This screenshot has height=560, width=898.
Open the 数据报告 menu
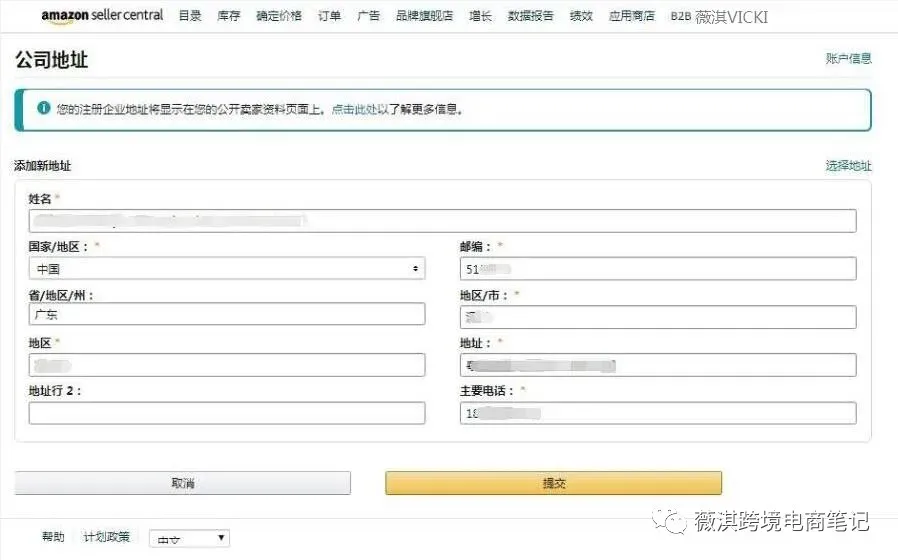(x=531, y=16)
